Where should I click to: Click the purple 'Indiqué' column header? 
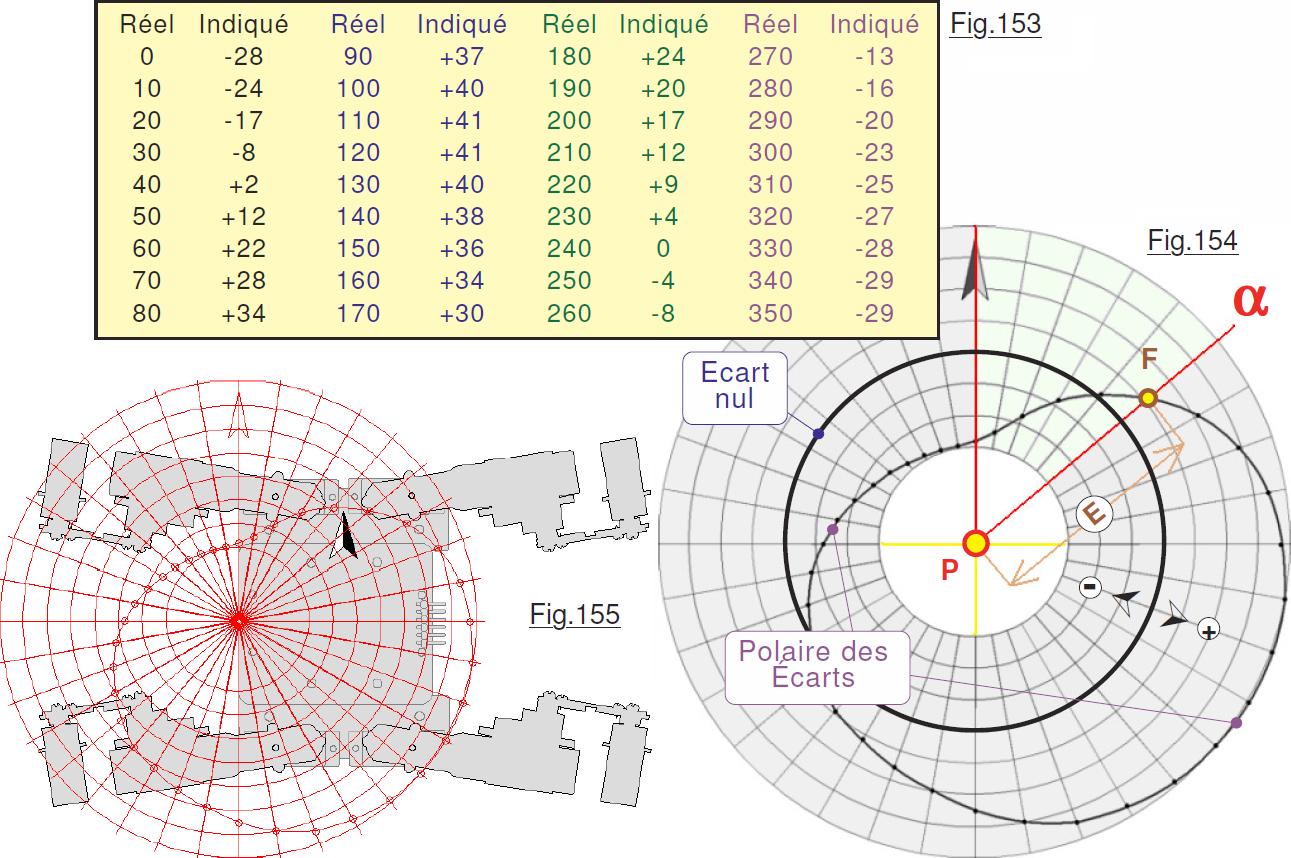click(875, 25)
